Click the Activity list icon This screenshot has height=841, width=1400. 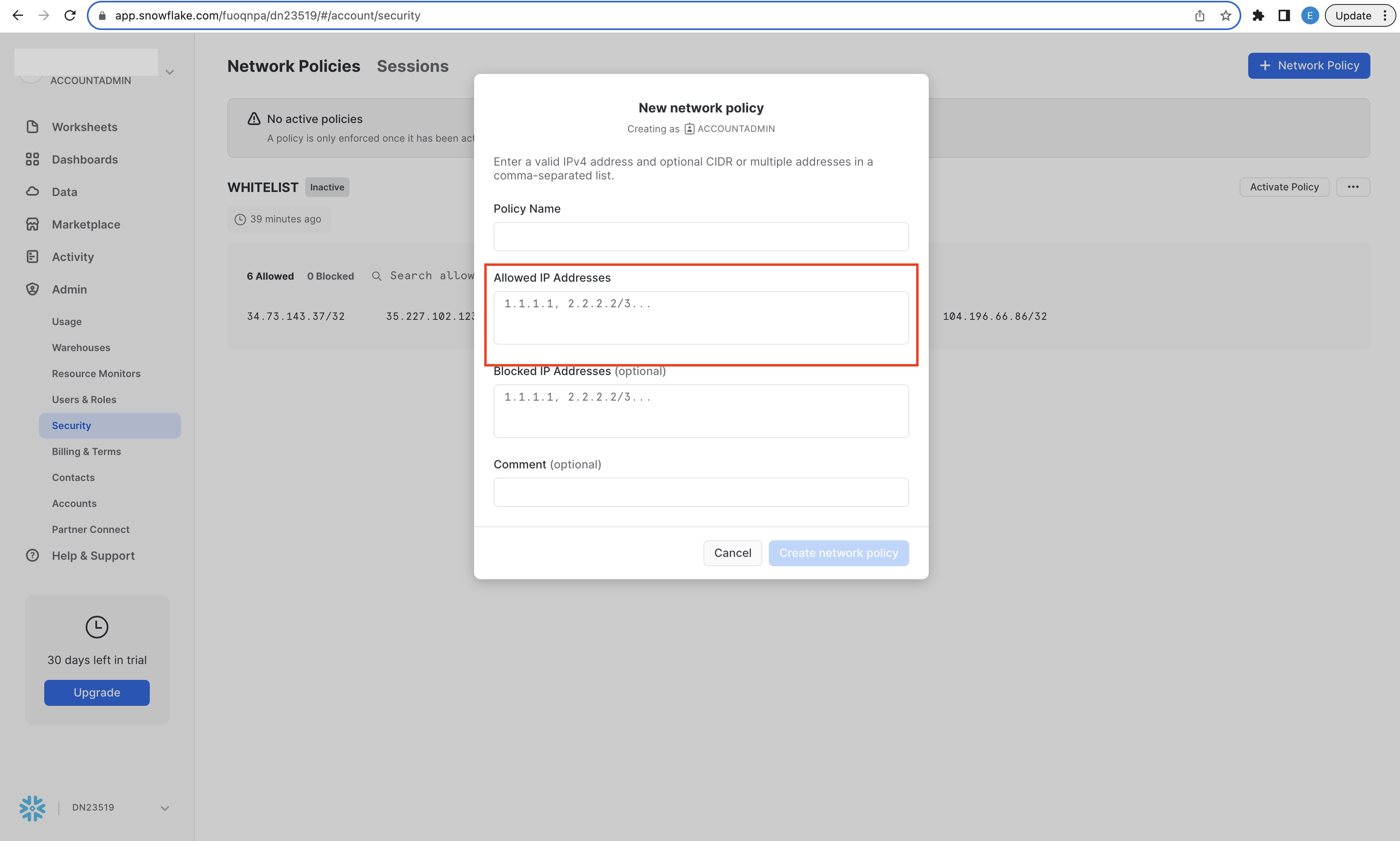point(32,257)
